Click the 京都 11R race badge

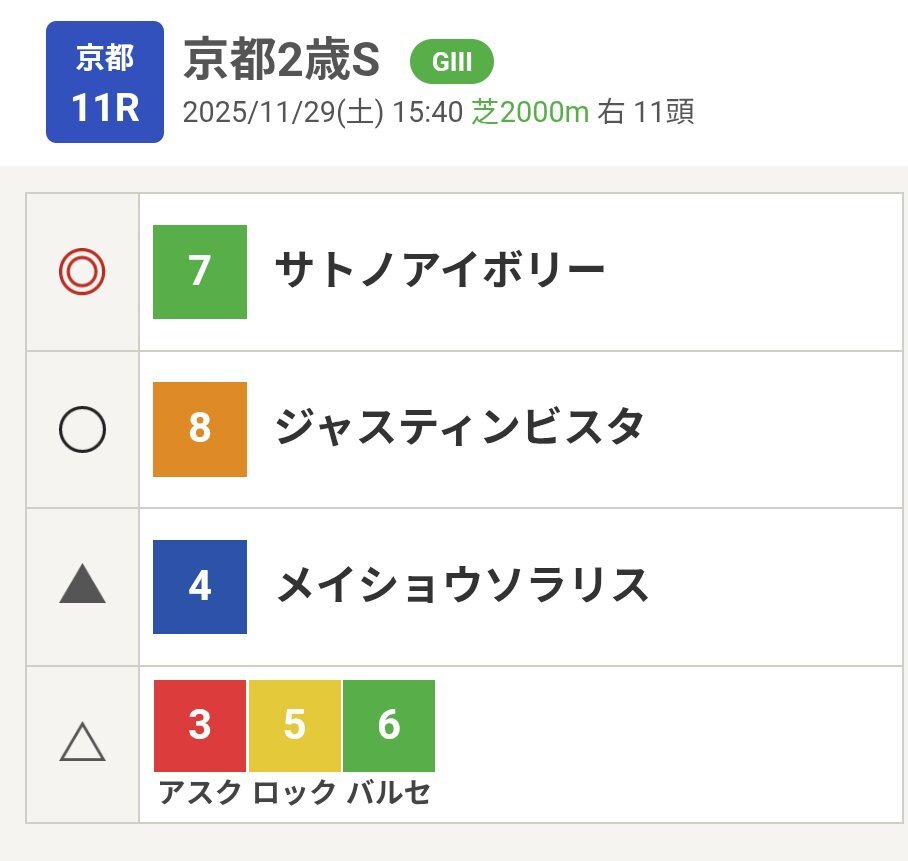[104, 82]
